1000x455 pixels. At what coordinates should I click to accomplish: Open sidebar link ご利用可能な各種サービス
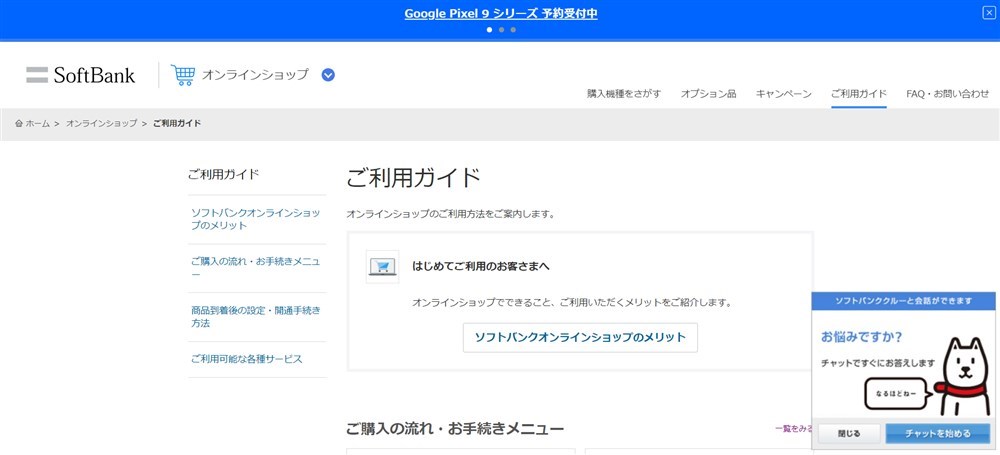tap(247, 359)
